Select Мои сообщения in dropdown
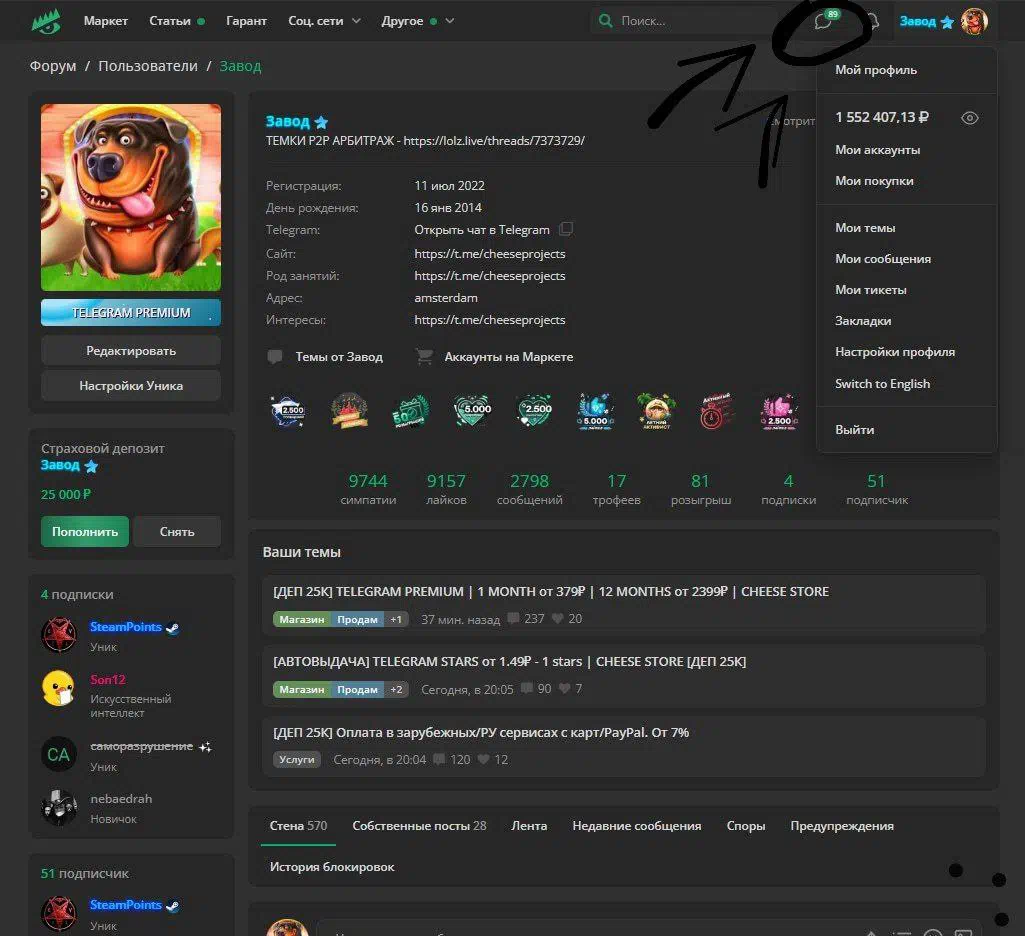Screen dimensions: 1025x936 (x=882, y=259)
